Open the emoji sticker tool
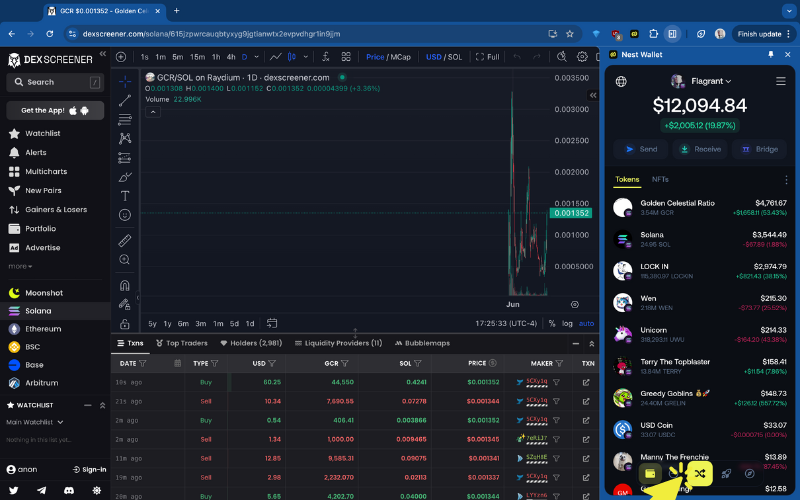The height and width of the screenshot is (500, 800). click(x=125, y=215)
